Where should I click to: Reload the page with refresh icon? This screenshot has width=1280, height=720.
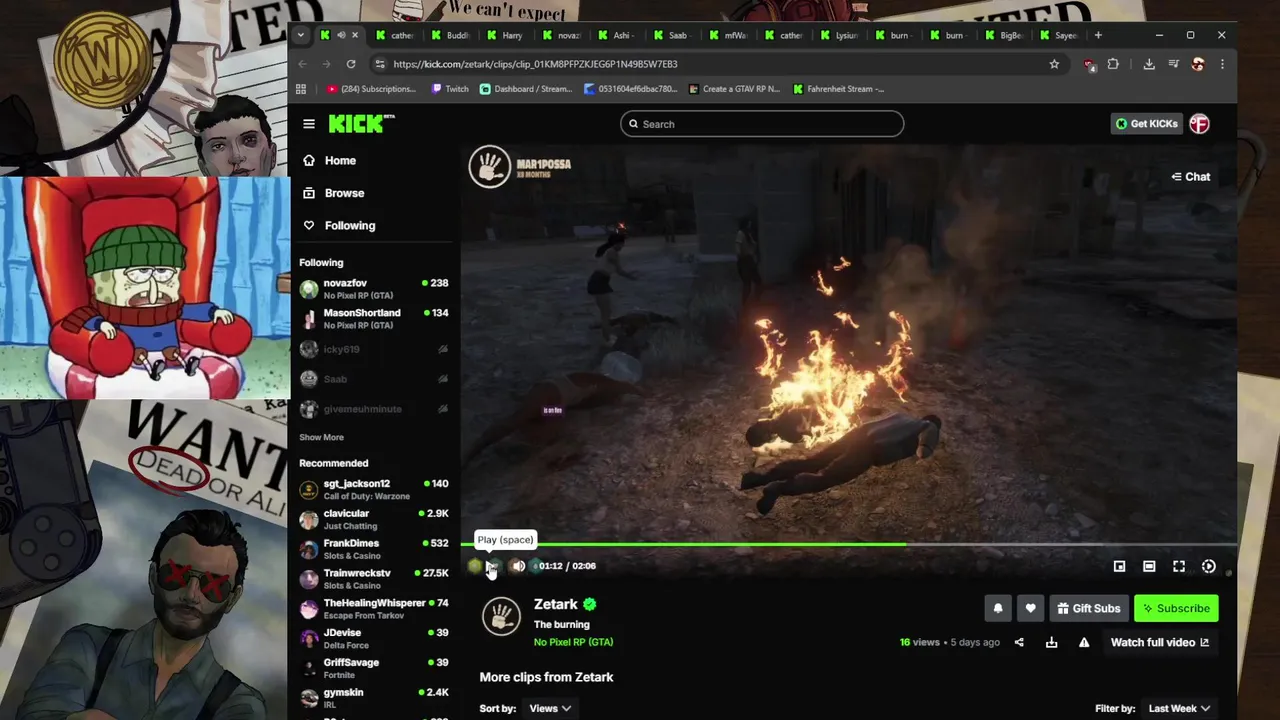pyautogui.click(x=351, y=64)
